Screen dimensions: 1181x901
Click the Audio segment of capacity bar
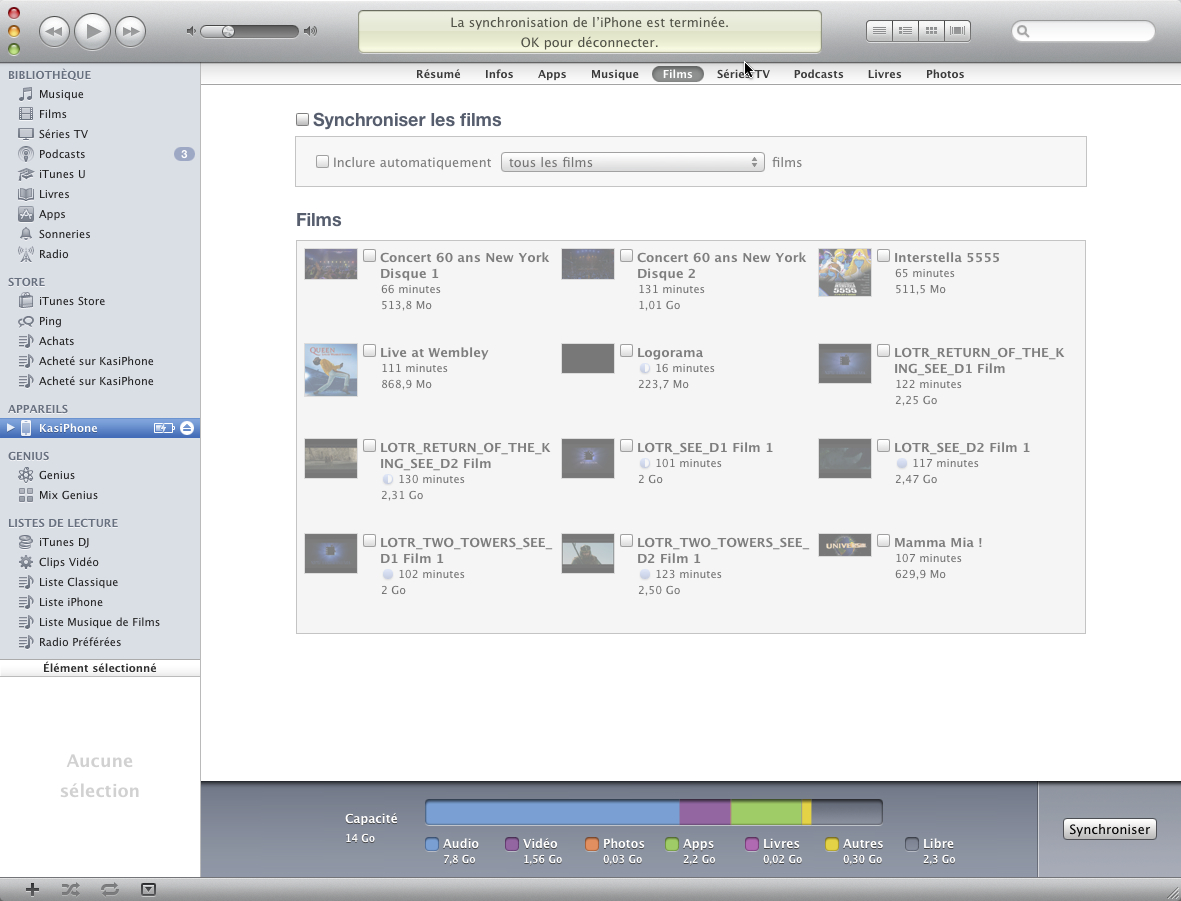point(552,813)
